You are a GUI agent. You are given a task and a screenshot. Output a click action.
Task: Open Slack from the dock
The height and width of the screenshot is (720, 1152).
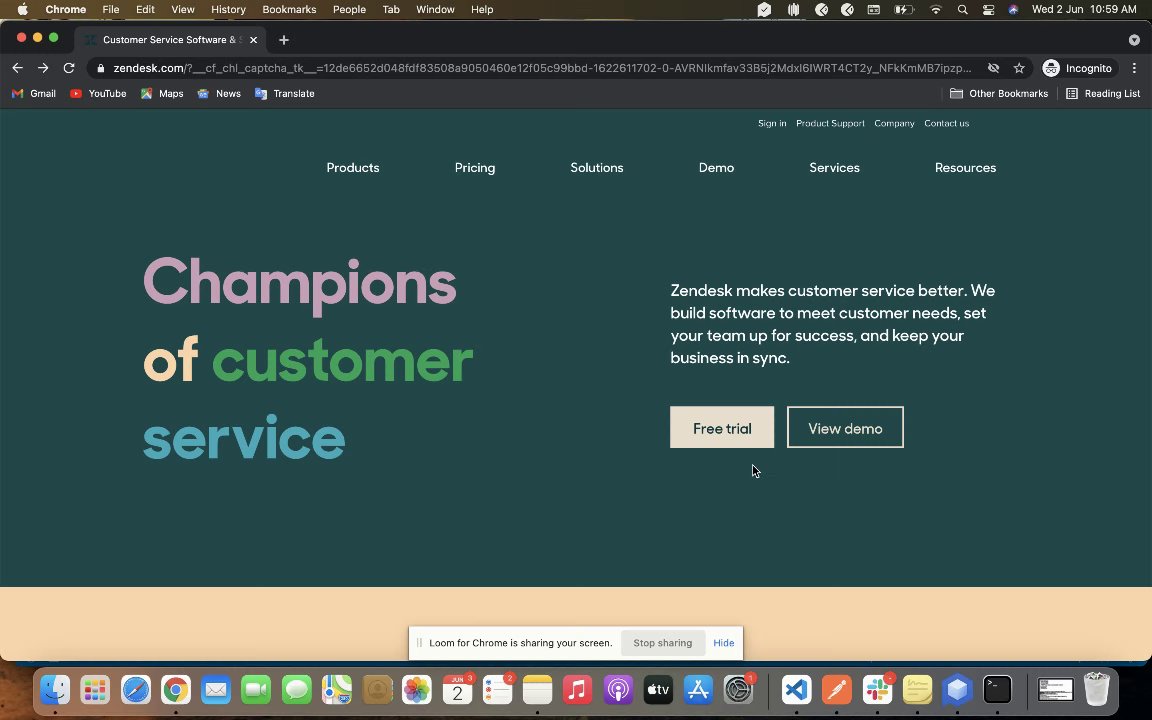877,690
